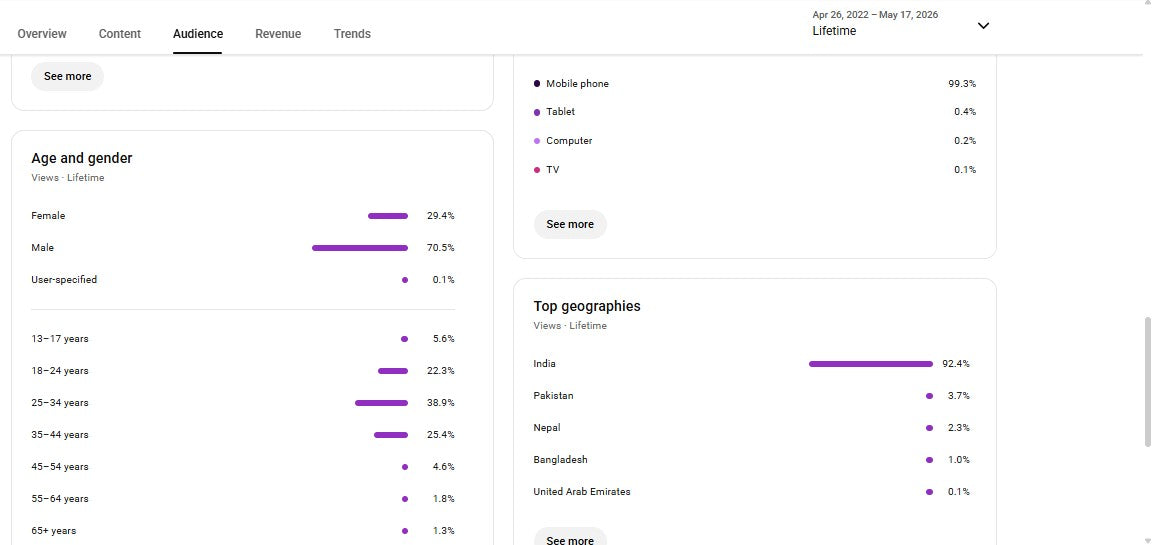1152x545 pixels.
Task: Switch to the Content tab
Action: click(120, 34)
